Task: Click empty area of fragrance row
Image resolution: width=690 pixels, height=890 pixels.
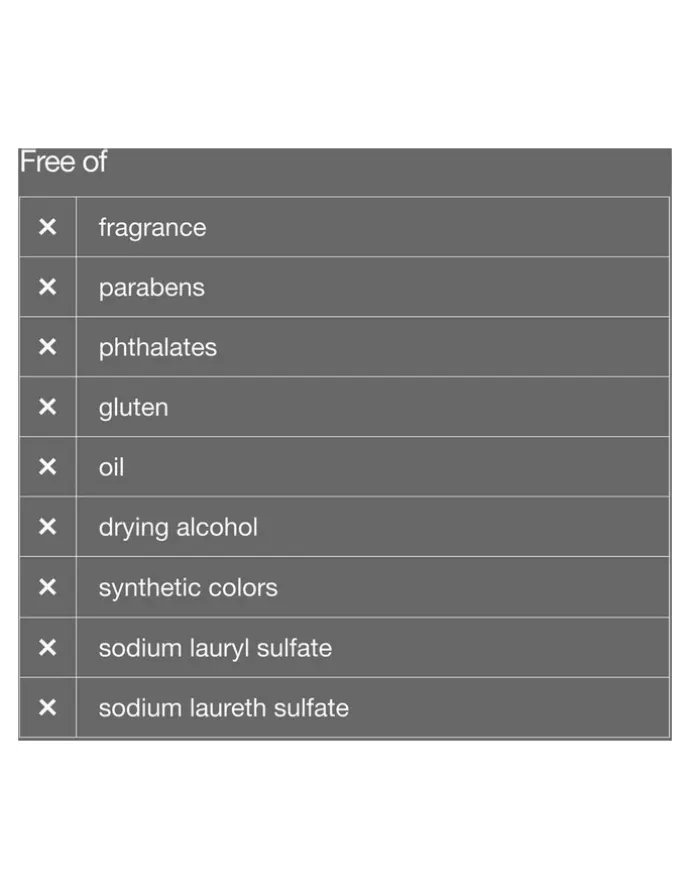Action: [437, 227]
